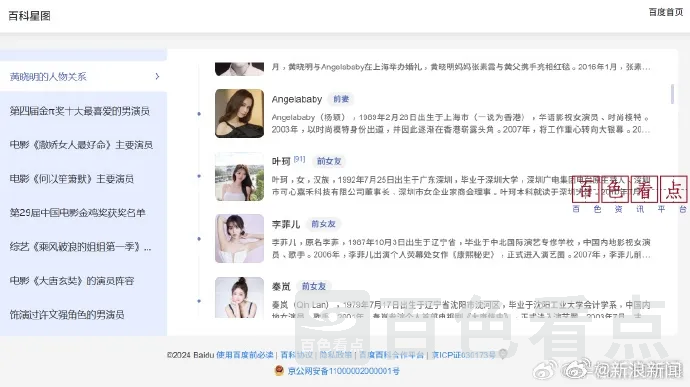Click the right-side vertical scrollbar thumb

coord(672,94)
